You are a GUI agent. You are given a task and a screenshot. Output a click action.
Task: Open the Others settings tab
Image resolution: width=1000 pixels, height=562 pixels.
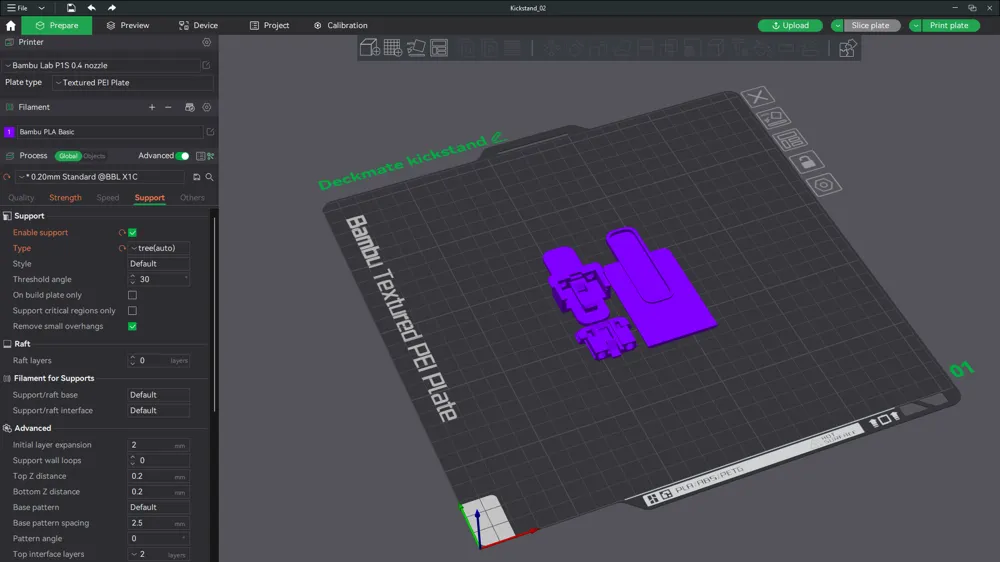point(192,198)
